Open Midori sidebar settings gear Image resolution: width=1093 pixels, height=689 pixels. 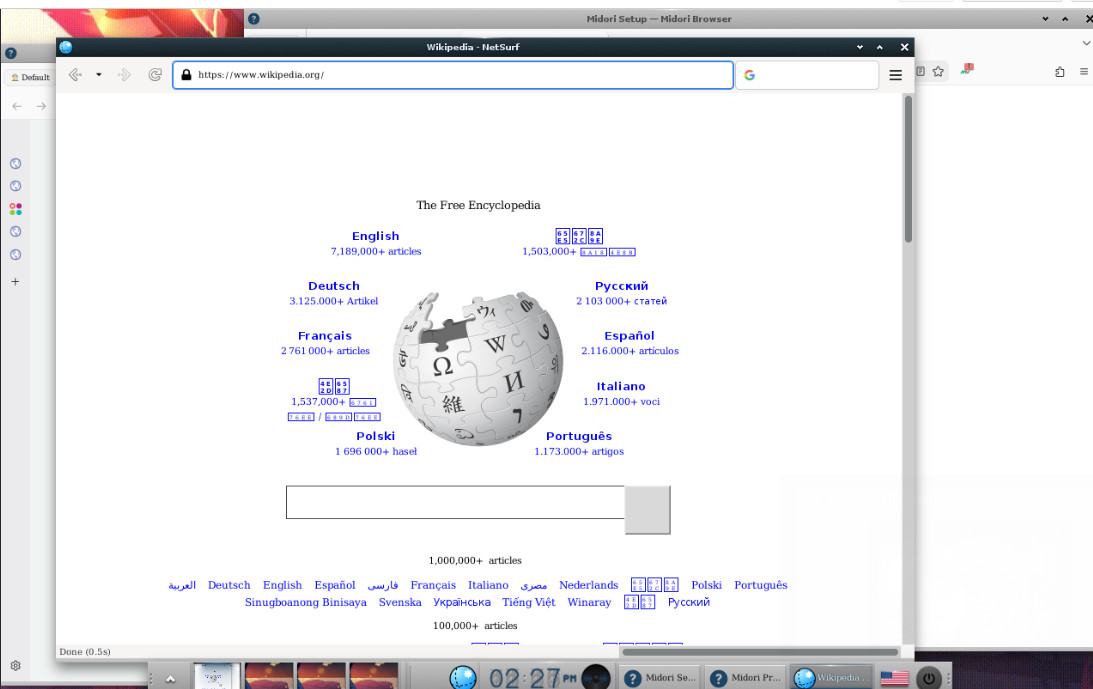[15, 665]
